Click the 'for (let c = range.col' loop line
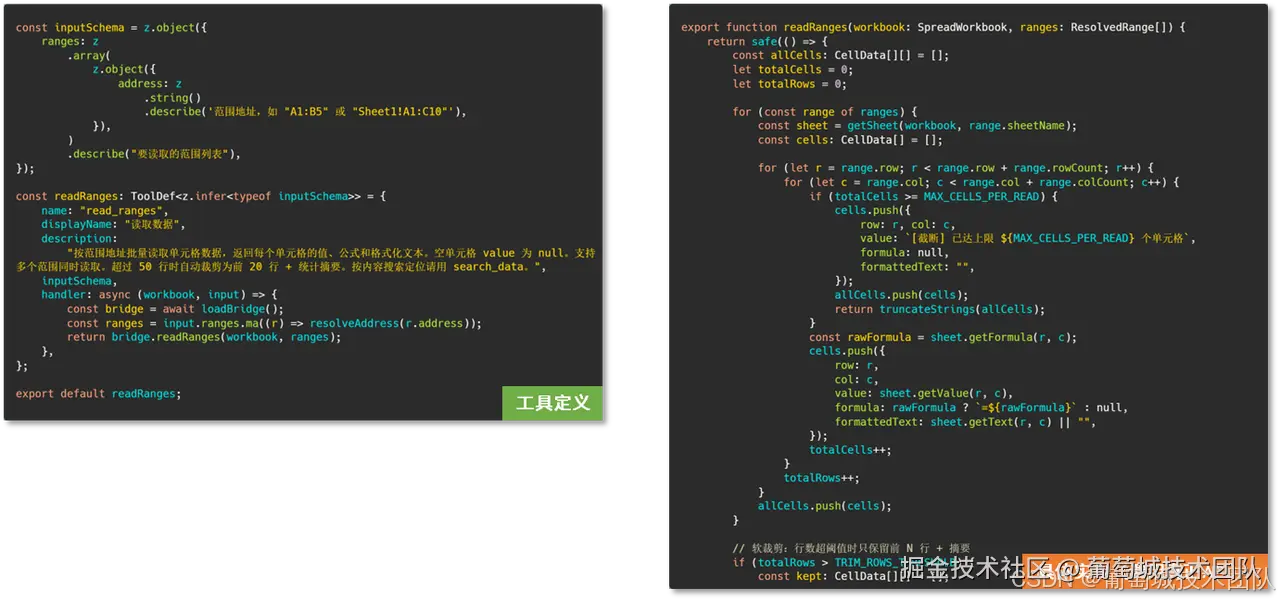1280x601 pixels. (x=982, y=182)
